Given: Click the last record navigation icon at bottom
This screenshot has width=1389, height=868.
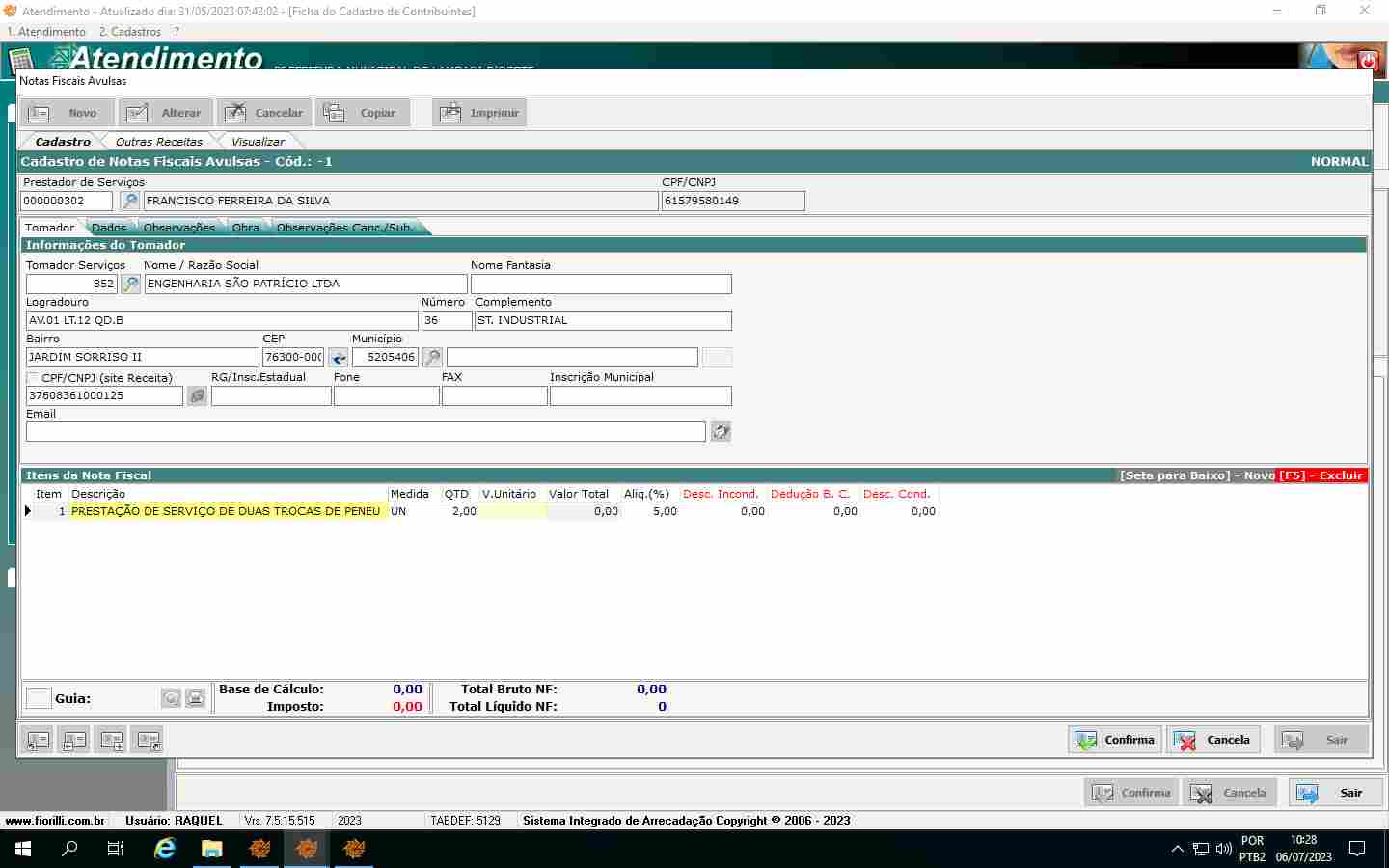Looking at the screenshot, I should pos(148,741).
